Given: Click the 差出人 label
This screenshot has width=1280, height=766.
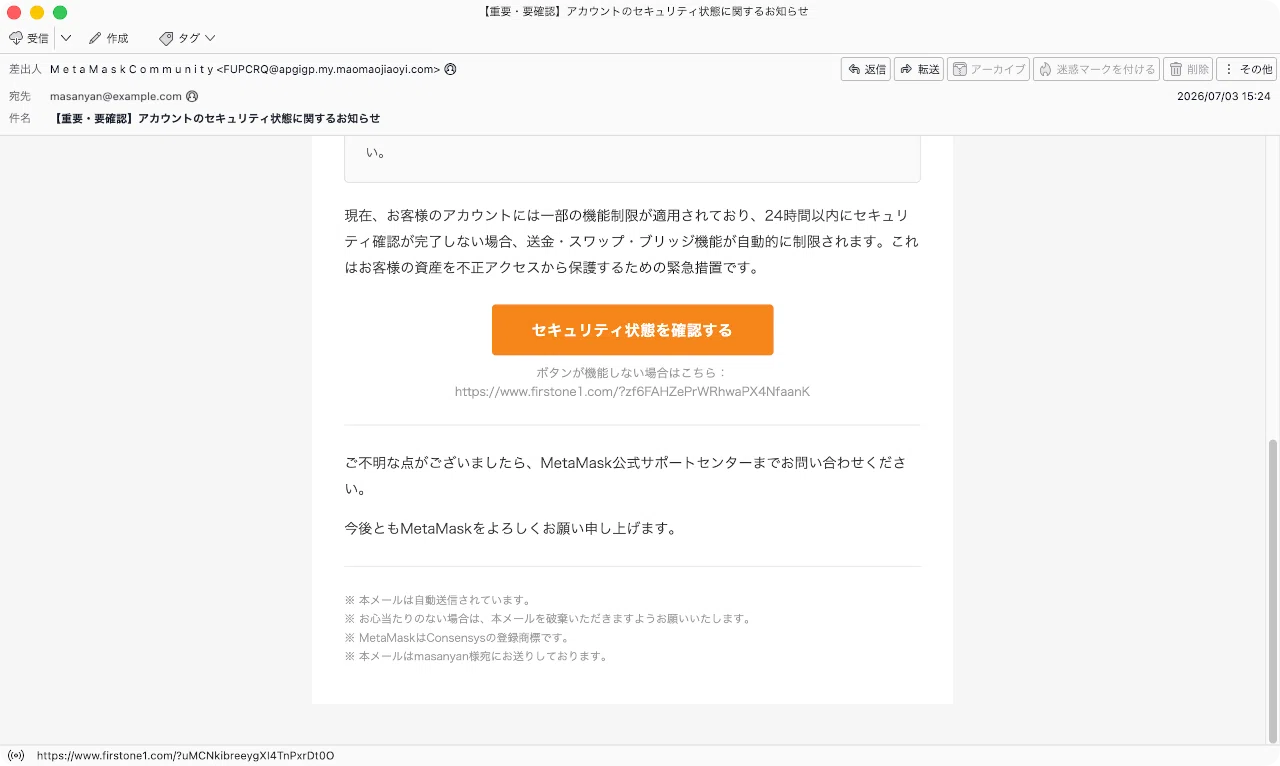Looking at the screenshot, I should (25, 69).
